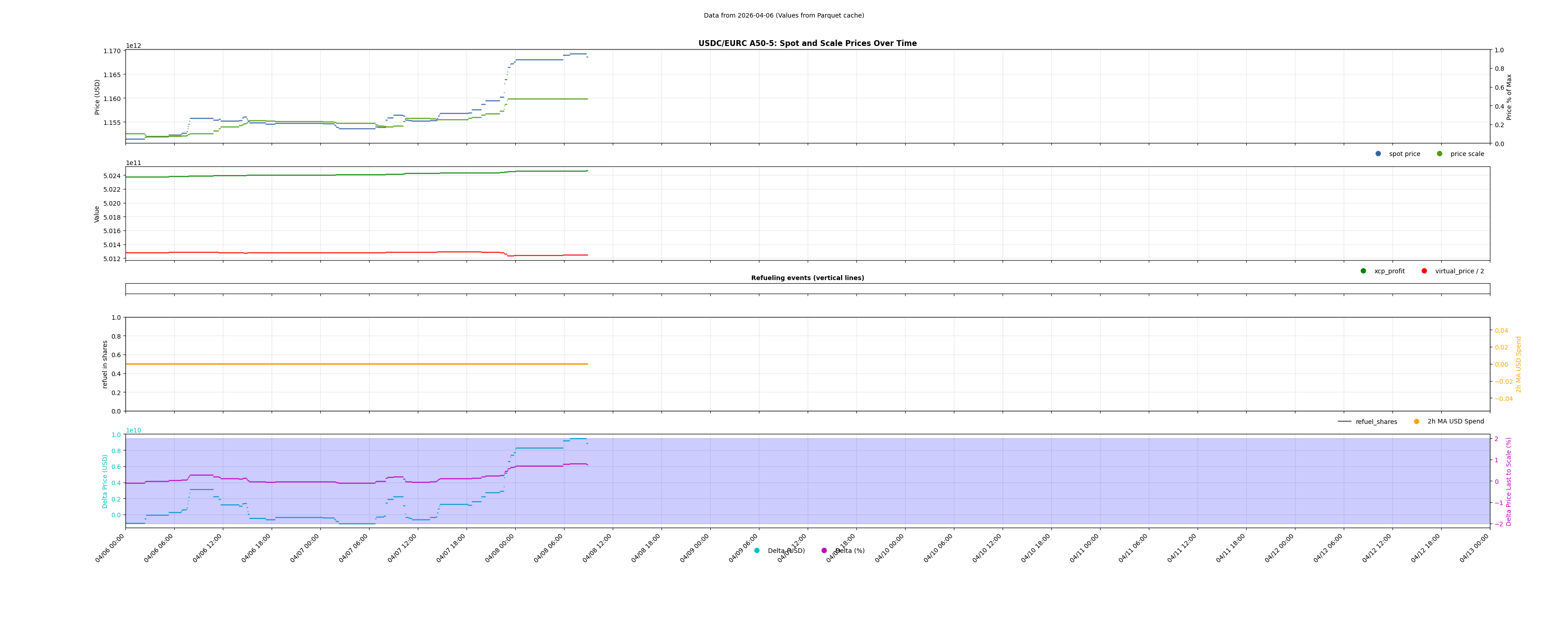Click the 'Delta Price Last to Scale (%)' axis label
The width and height of the screenshot is (1568, 621).
[1509, 481]
